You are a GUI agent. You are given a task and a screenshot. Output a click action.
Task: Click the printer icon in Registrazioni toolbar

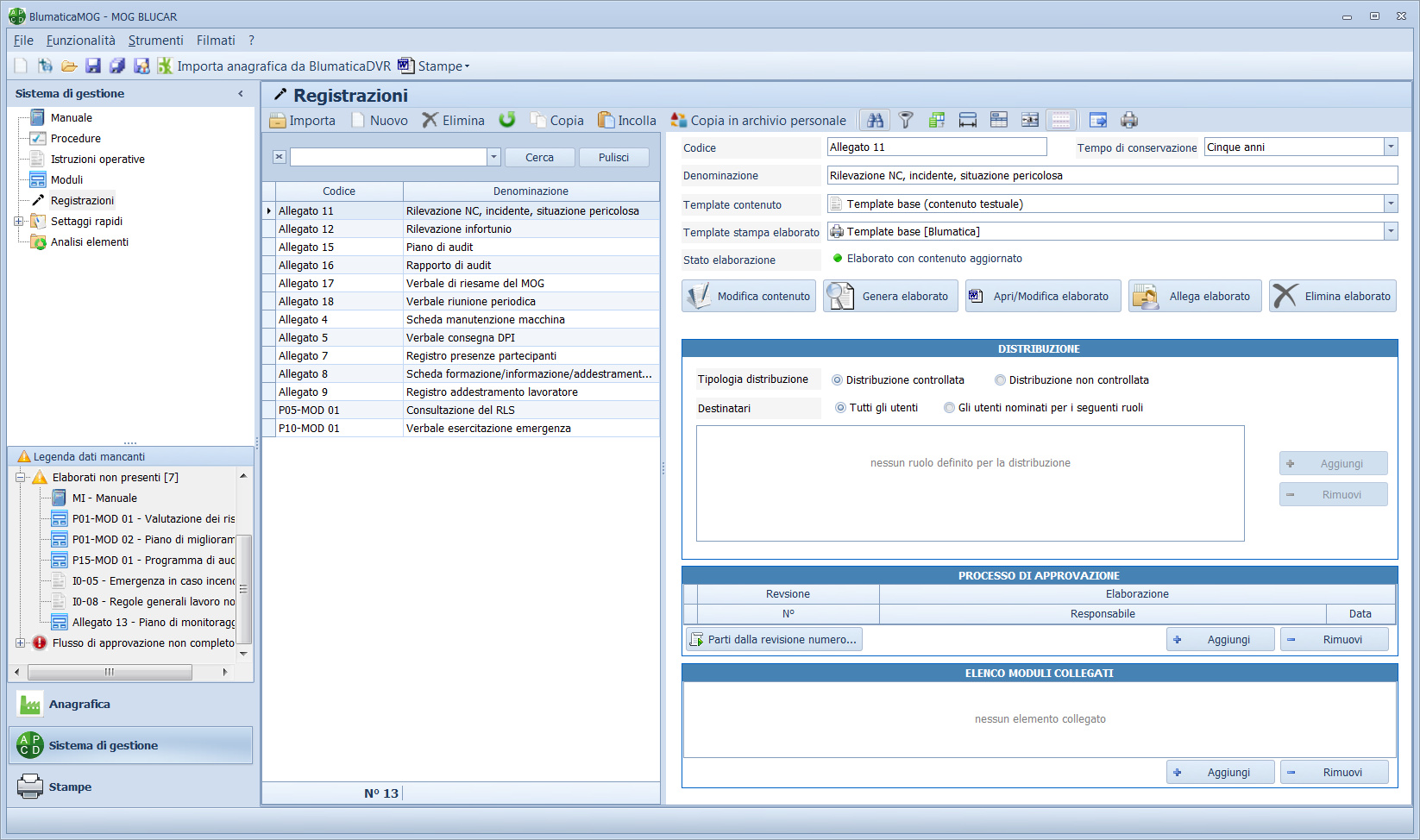coord(1129,120)
